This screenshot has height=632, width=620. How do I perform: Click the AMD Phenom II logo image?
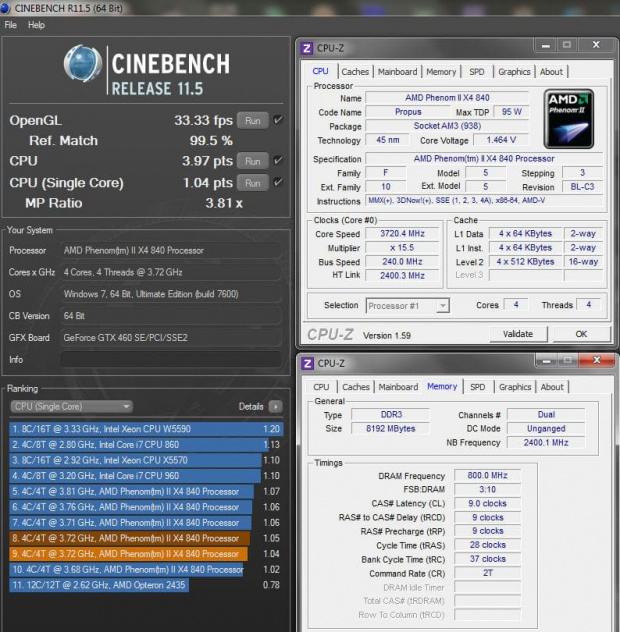(568, 118)
